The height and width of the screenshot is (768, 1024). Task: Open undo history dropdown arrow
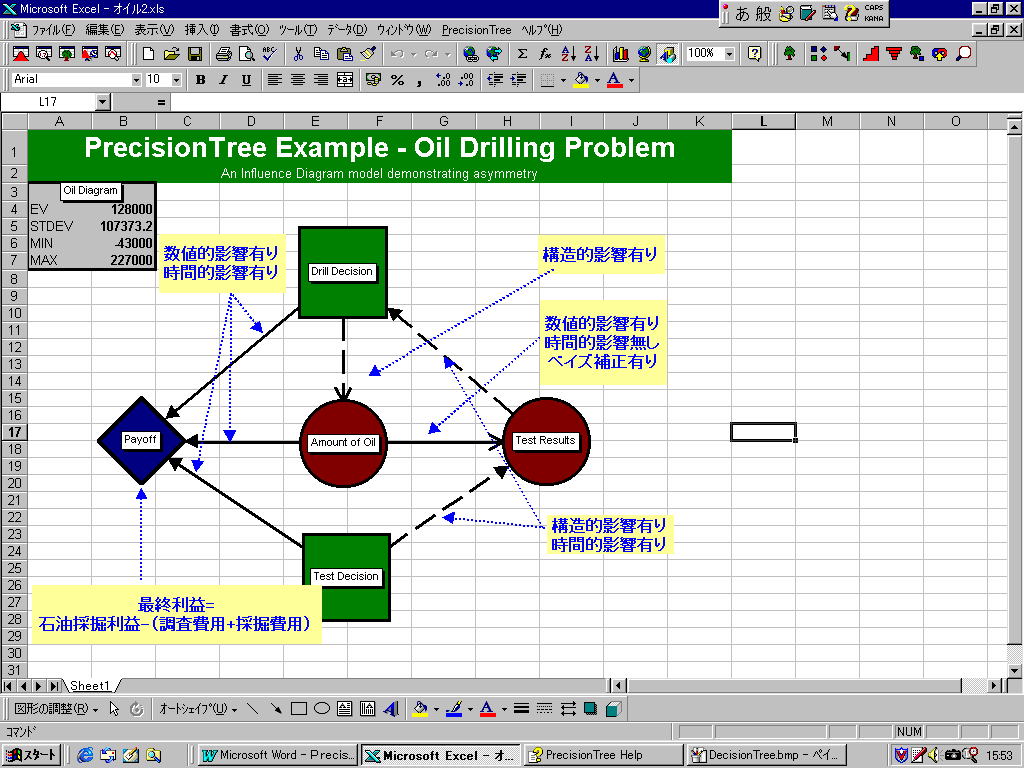tap(413, 54)
